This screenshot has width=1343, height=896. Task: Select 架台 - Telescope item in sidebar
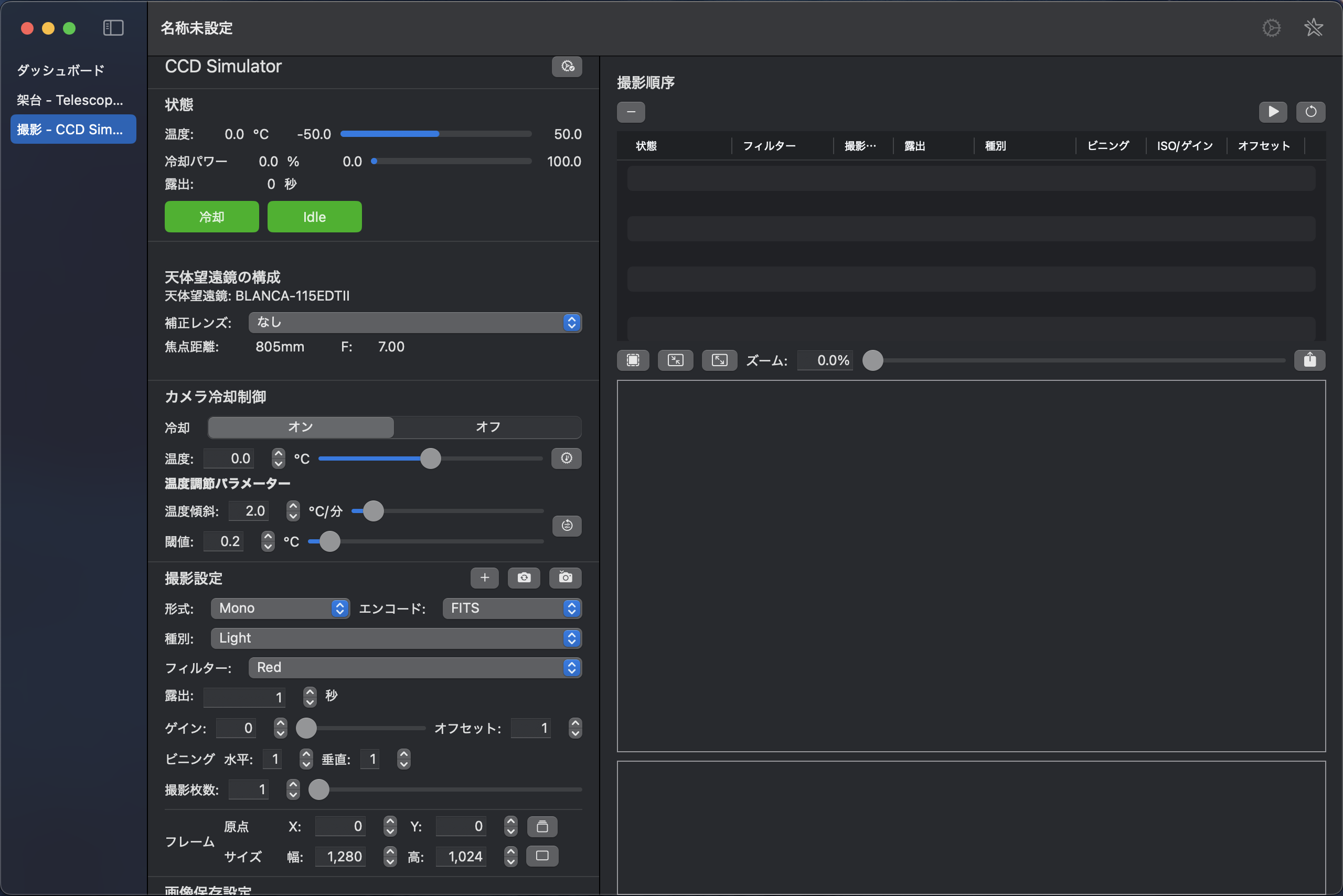(73, 100)
